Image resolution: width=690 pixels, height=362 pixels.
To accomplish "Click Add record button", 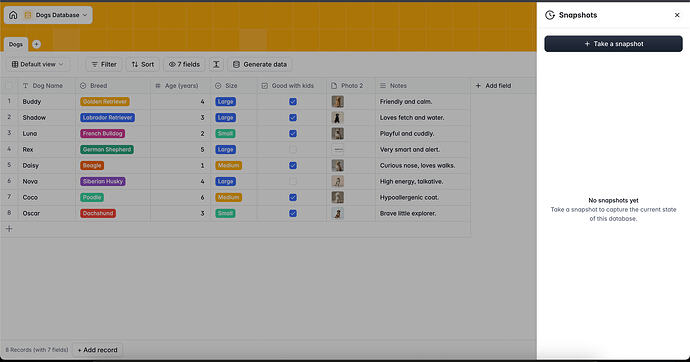I will (x=98, y=350).
